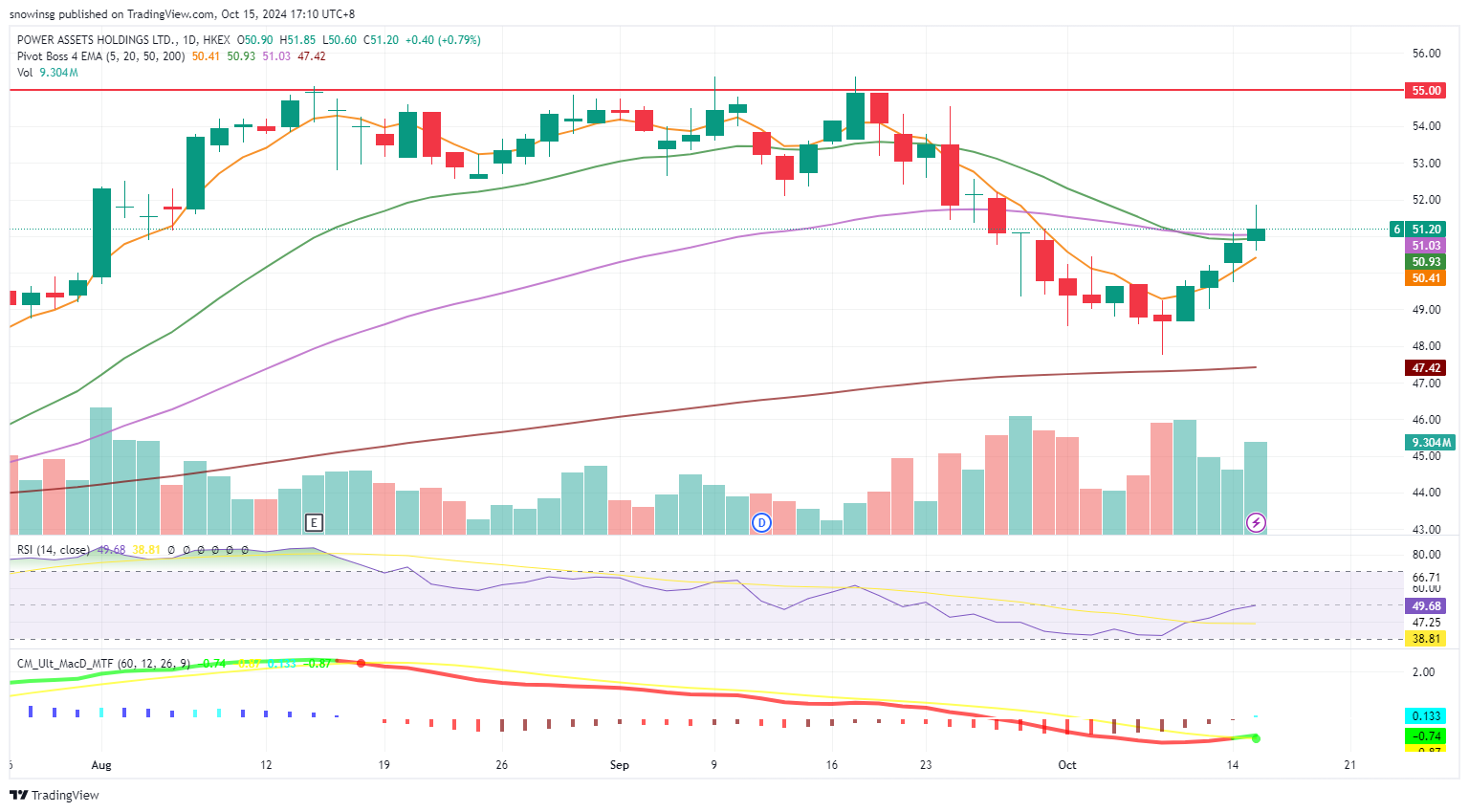
Task: Click the purple 51.03 EMA price label
Action: click(1426, 246)
